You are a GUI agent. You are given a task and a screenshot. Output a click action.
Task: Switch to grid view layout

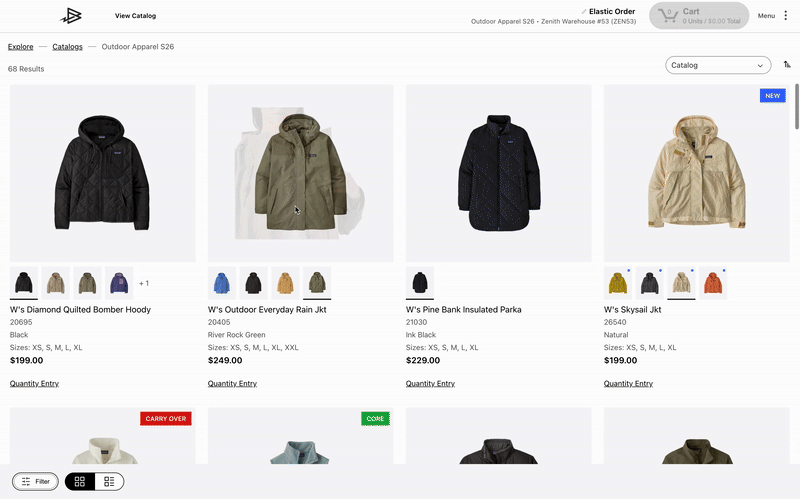pyautogui.click(x=80, y=481)
